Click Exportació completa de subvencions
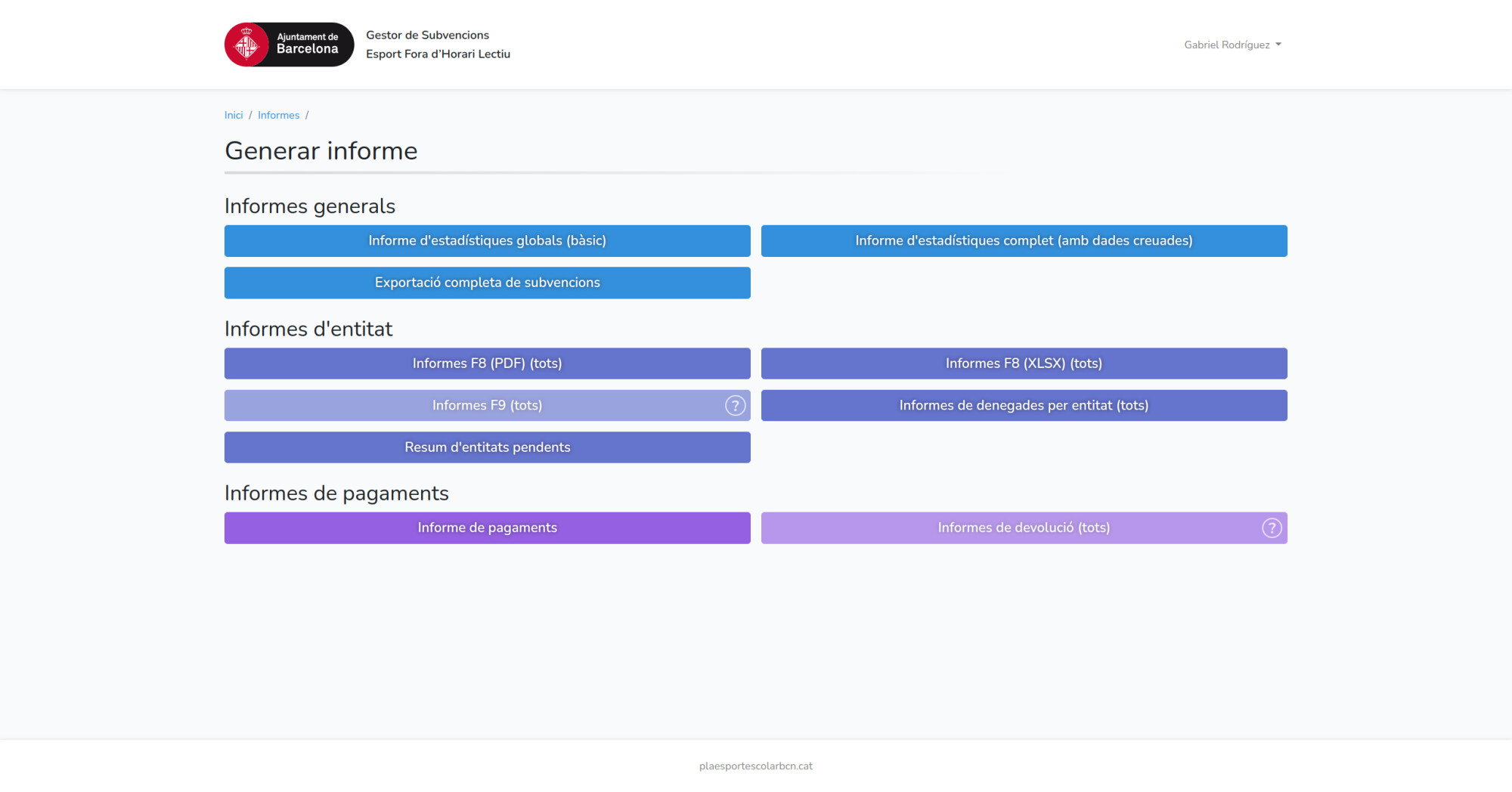Viewport: 1512px width, 792px height. tap(488, 283)
